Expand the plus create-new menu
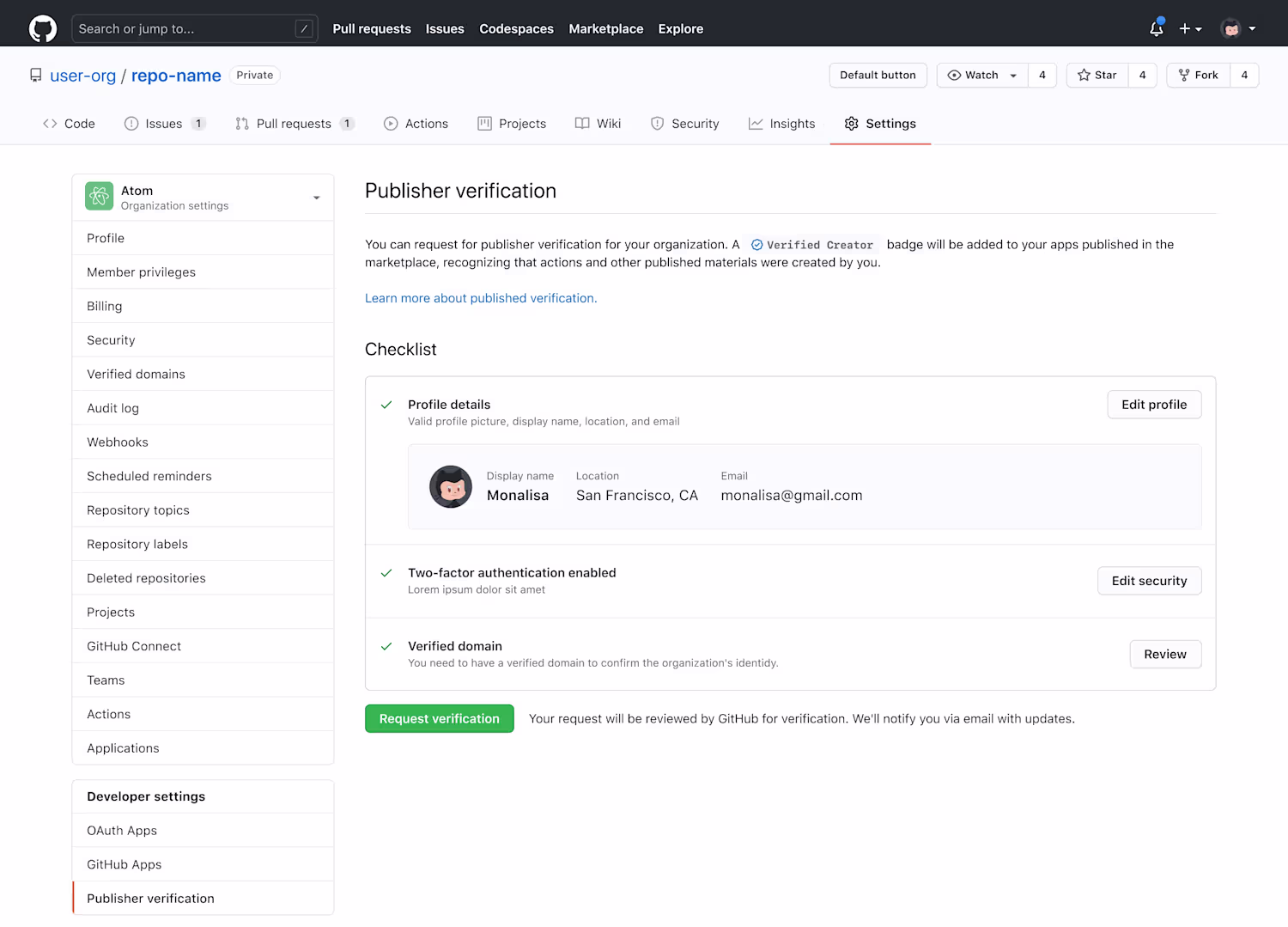The image size is (1288, 927). pyautogui.click(x=1190, y=28)
